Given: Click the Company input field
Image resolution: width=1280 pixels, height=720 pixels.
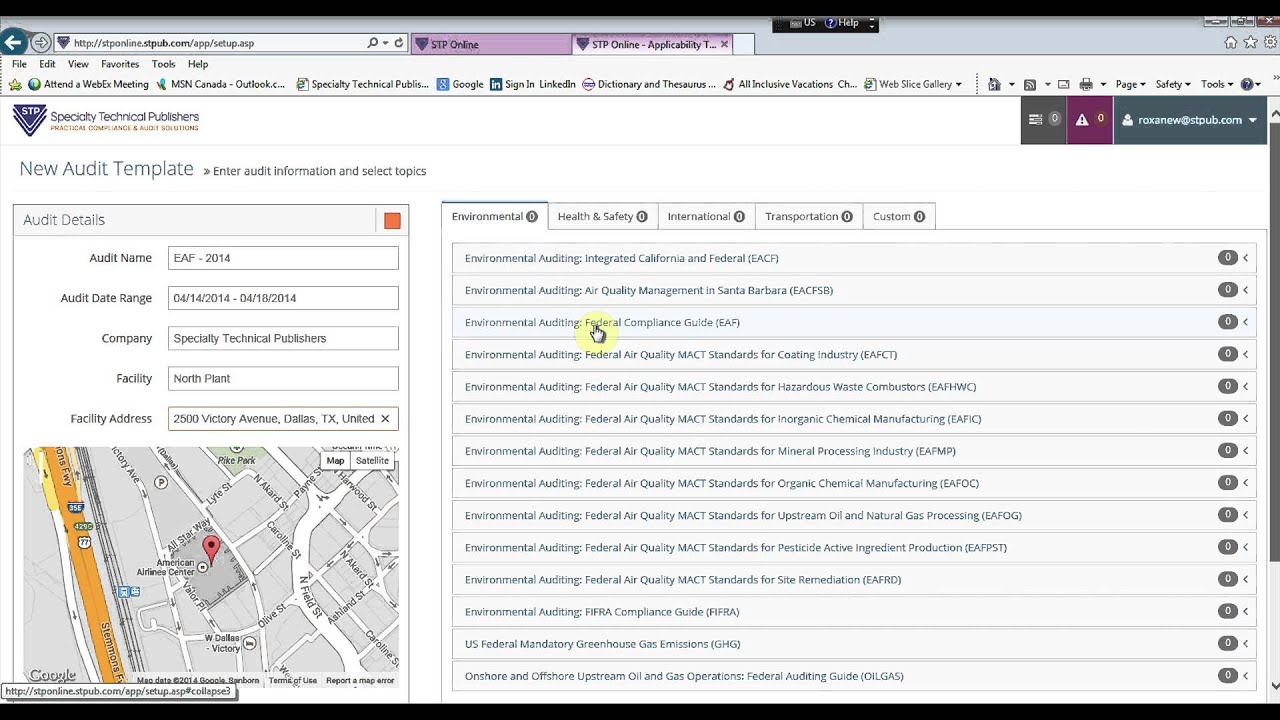Looking at the screenshot, I should coord(283,338).
